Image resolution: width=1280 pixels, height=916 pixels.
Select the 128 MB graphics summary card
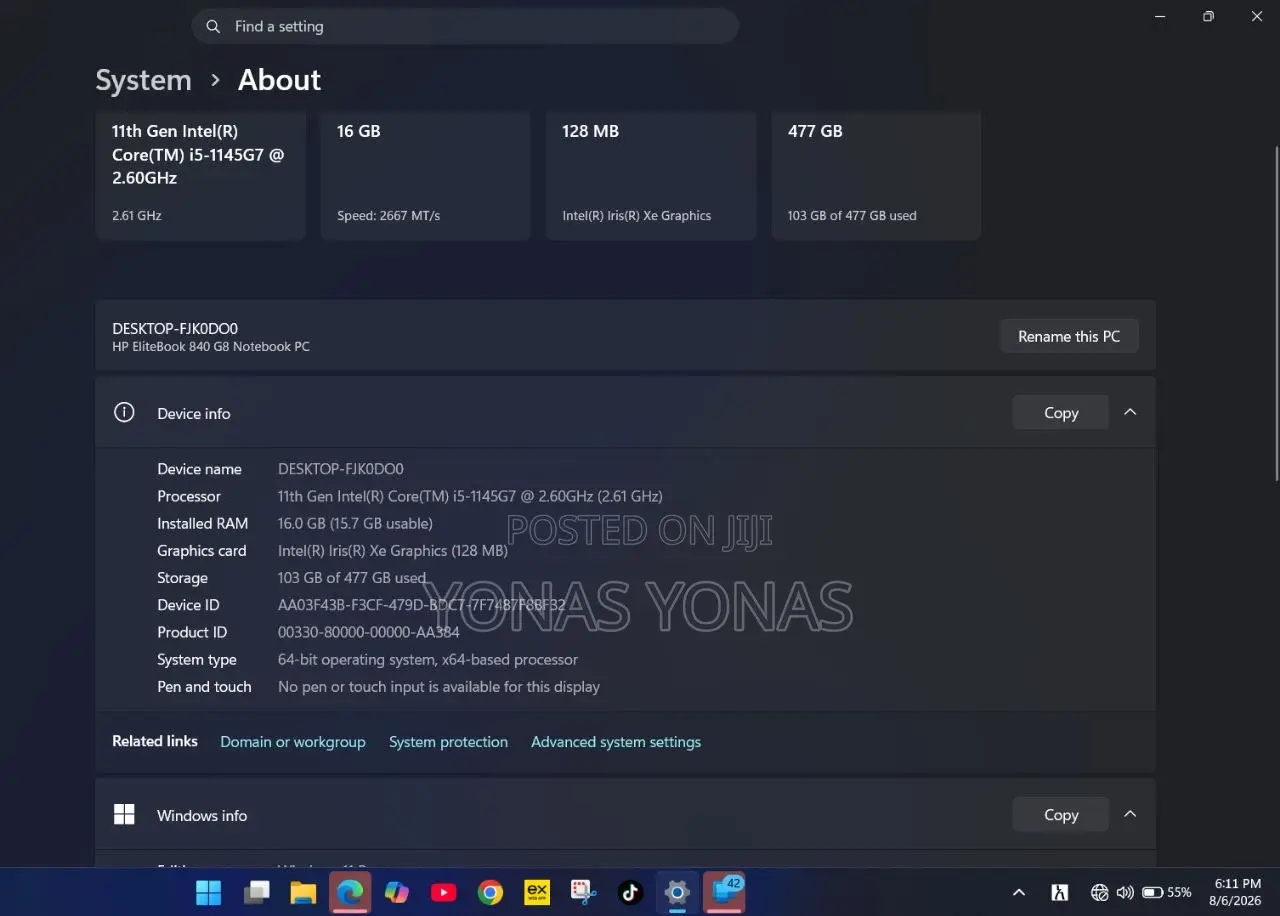(651, 176)
